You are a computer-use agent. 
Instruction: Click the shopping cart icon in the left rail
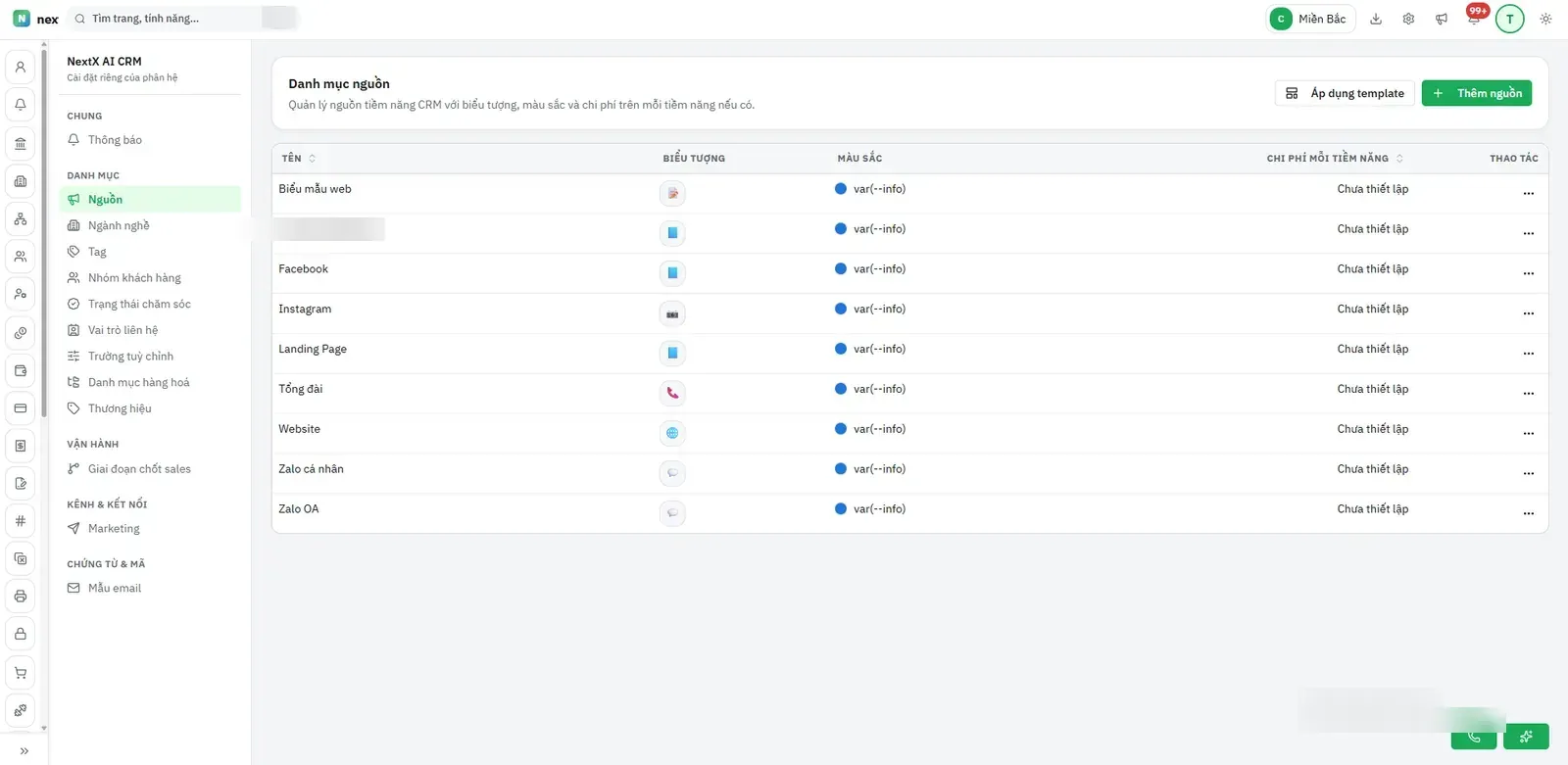point(21,672)
